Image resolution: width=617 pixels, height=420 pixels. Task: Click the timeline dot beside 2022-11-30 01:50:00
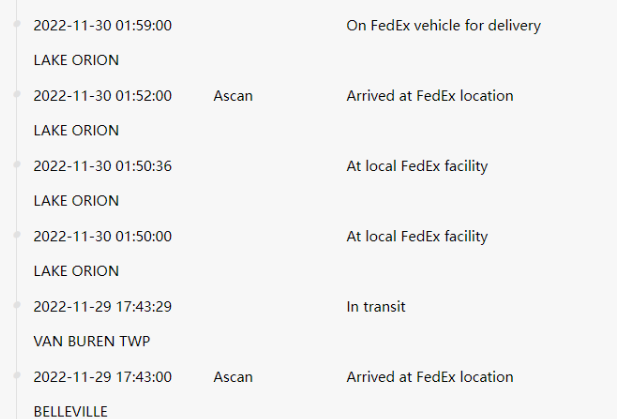coord(17,234)
